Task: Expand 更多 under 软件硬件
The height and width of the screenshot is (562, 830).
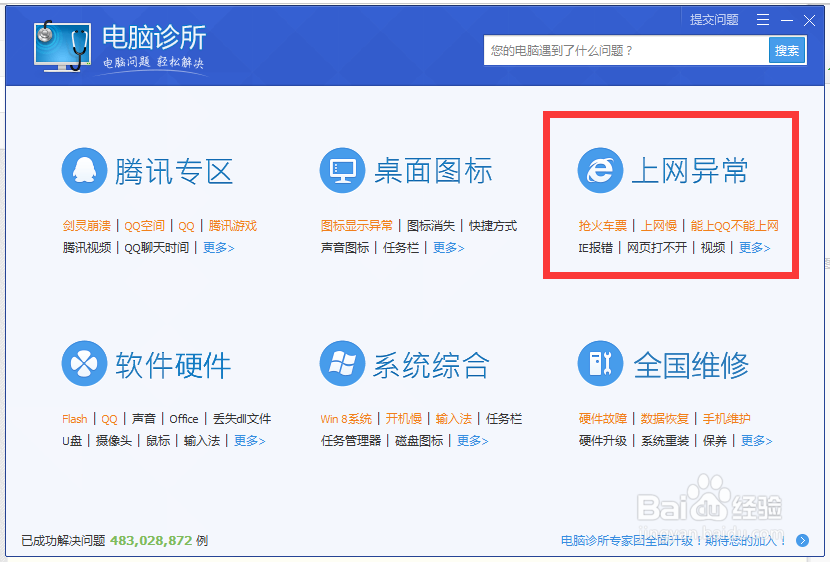Action: click(249, 441)
